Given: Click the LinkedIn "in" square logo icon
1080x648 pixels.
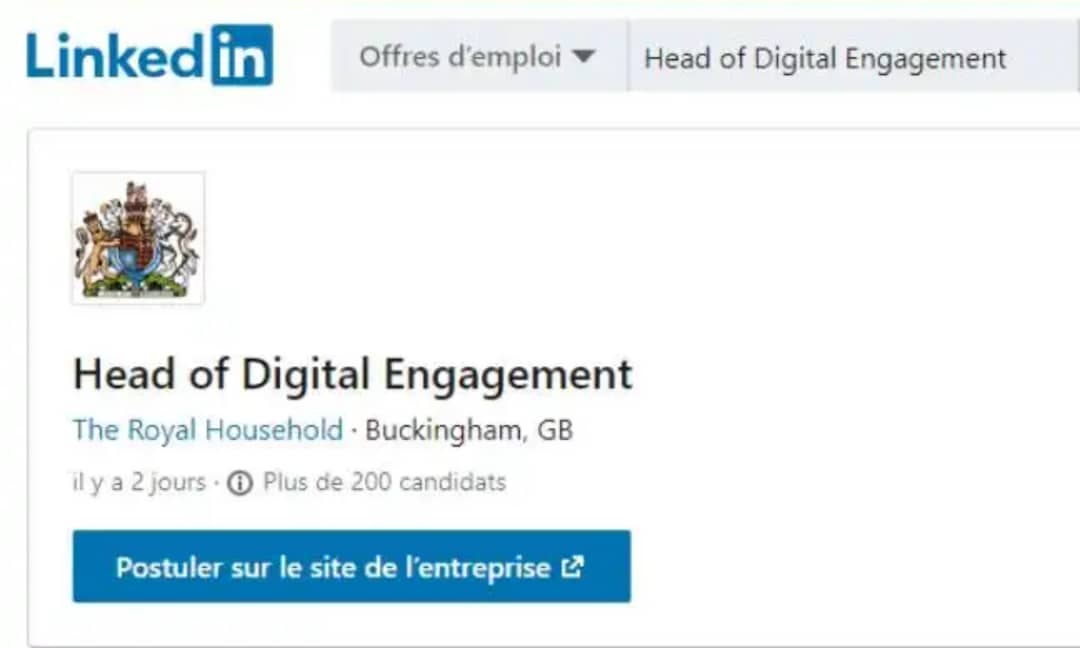Looking at the screenshot, I should 242,55.
